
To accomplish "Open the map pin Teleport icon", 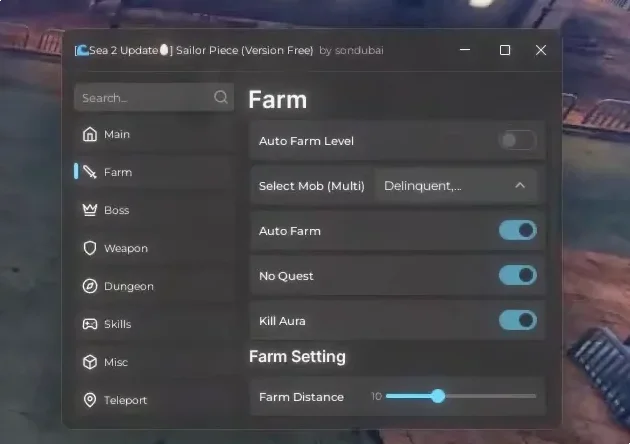I will tap(90, 400).
